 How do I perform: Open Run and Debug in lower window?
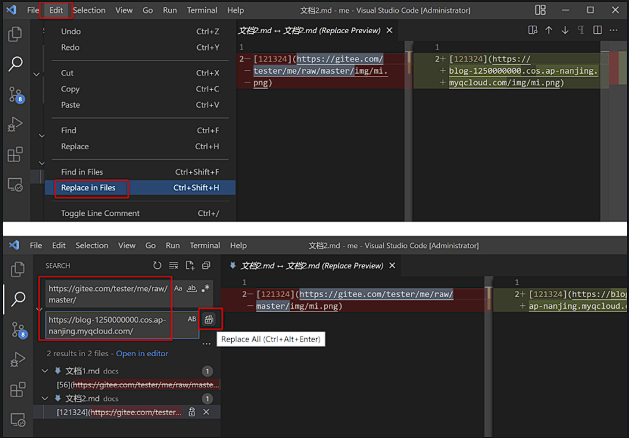tap(18, 359)
